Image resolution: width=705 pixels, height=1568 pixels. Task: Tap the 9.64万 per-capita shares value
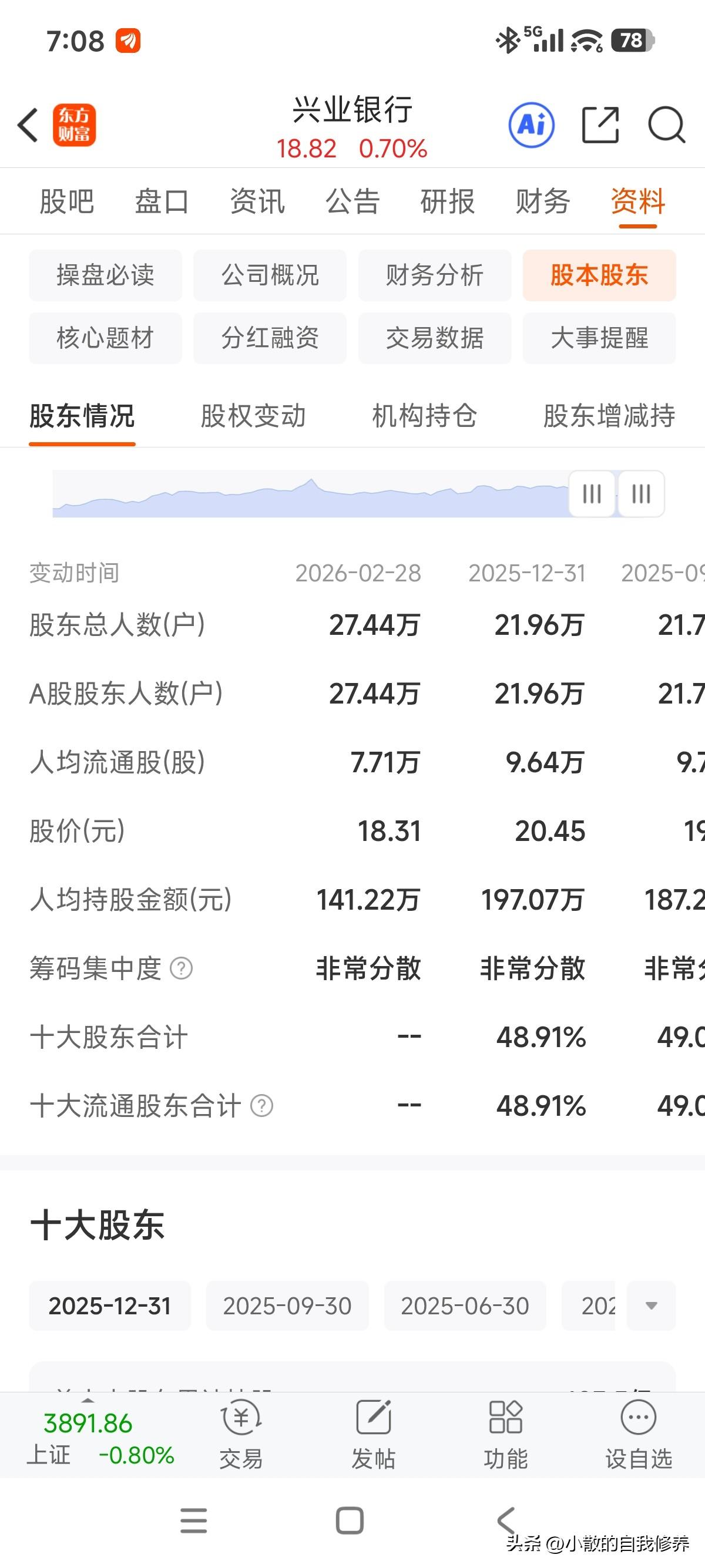click(545, 762)
